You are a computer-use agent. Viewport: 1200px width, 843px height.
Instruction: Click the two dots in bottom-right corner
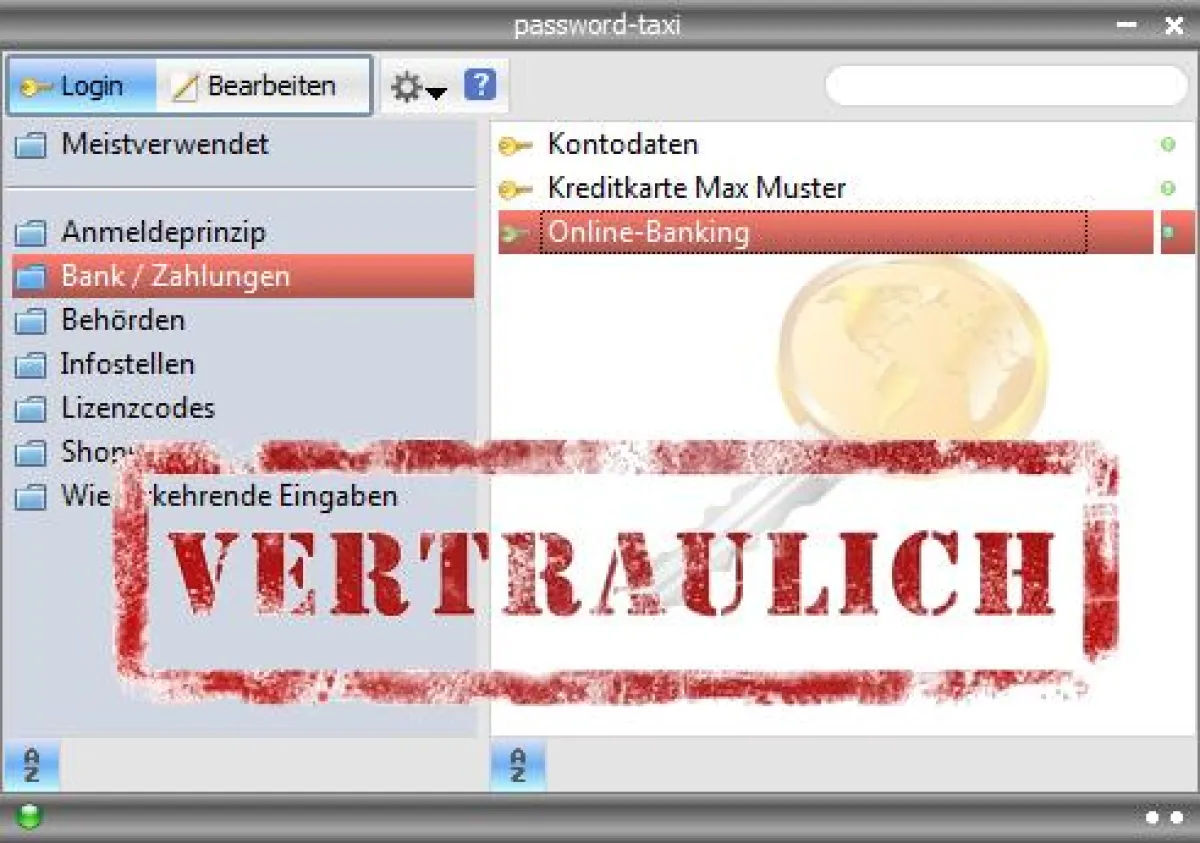coord(1164,818)
